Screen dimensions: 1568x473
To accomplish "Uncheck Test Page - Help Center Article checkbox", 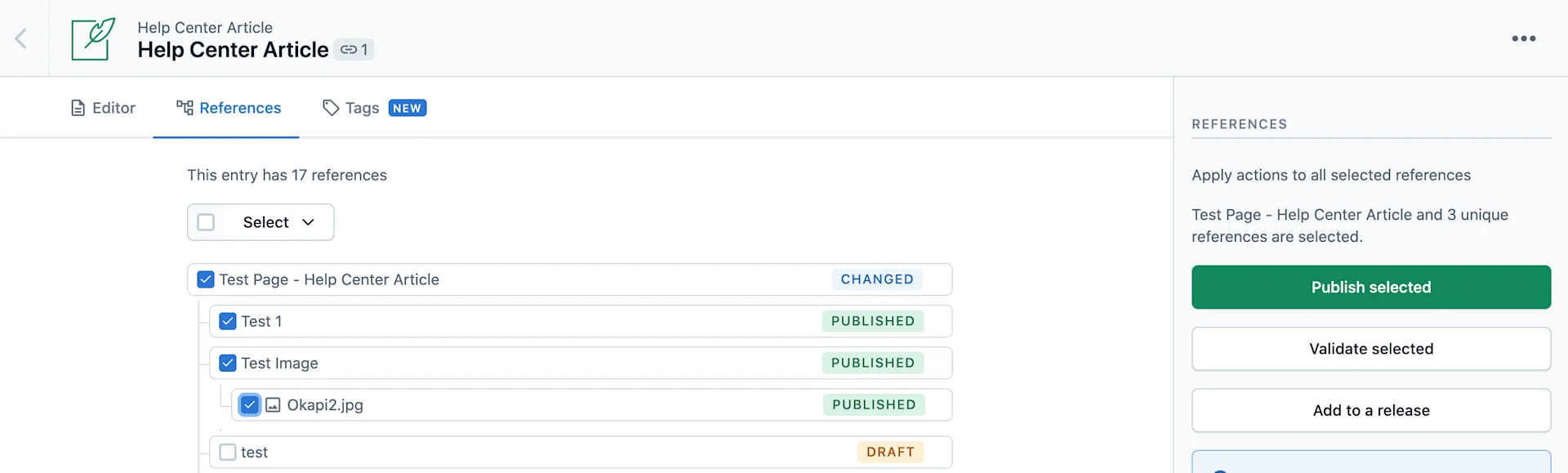I will [x=206, y=279].
